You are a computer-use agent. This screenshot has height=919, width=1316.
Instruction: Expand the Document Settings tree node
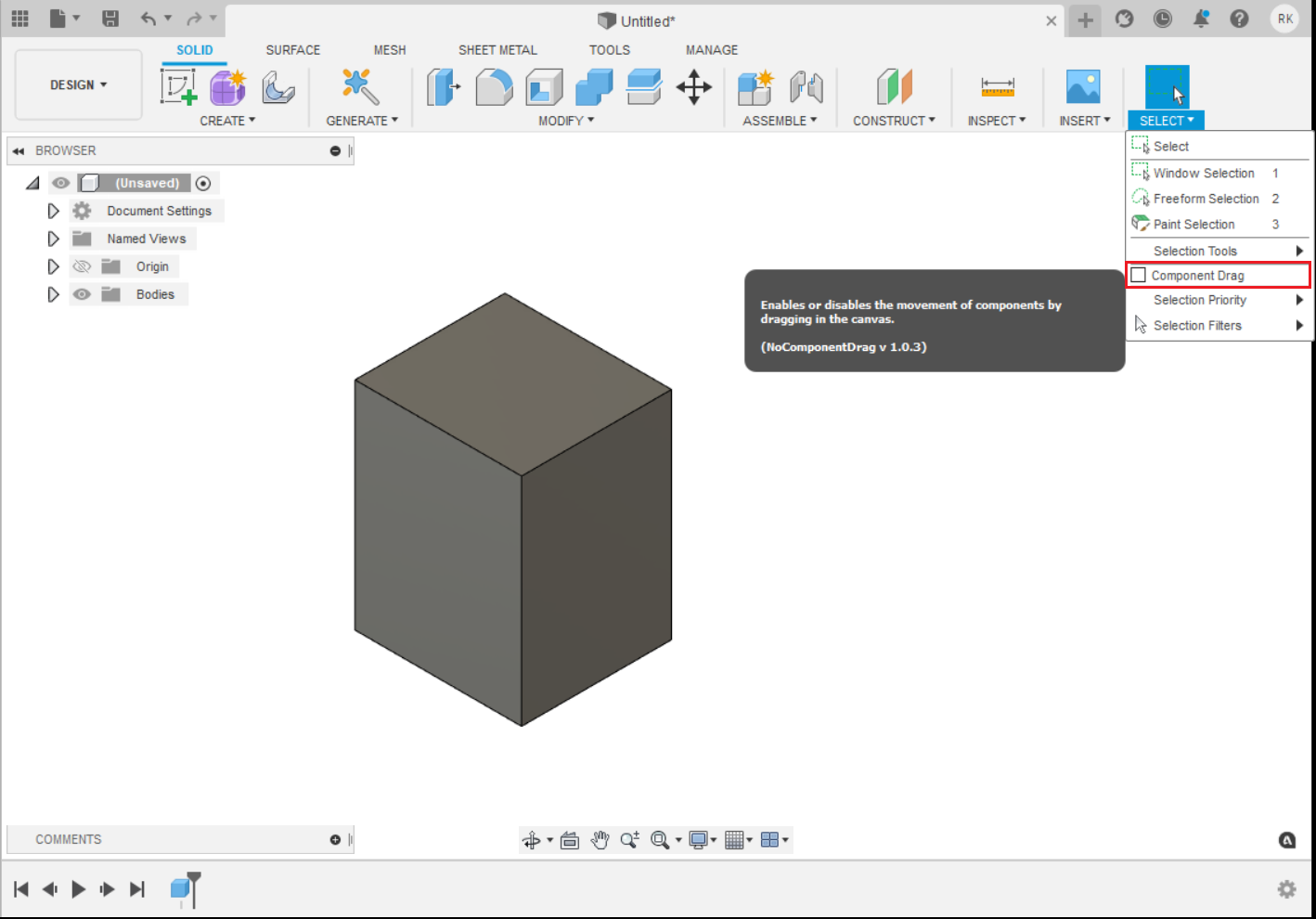coord(53,211)
